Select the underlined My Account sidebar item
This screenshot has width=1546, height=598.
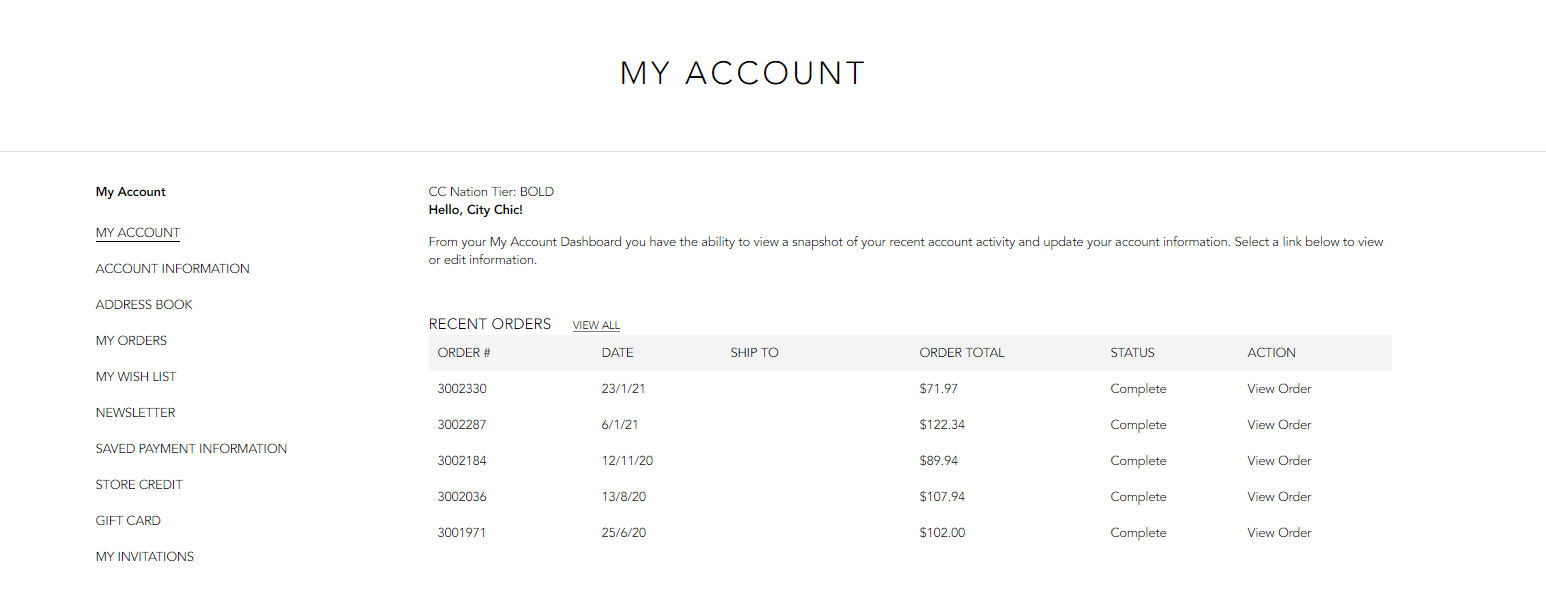(x=138, y=232)
